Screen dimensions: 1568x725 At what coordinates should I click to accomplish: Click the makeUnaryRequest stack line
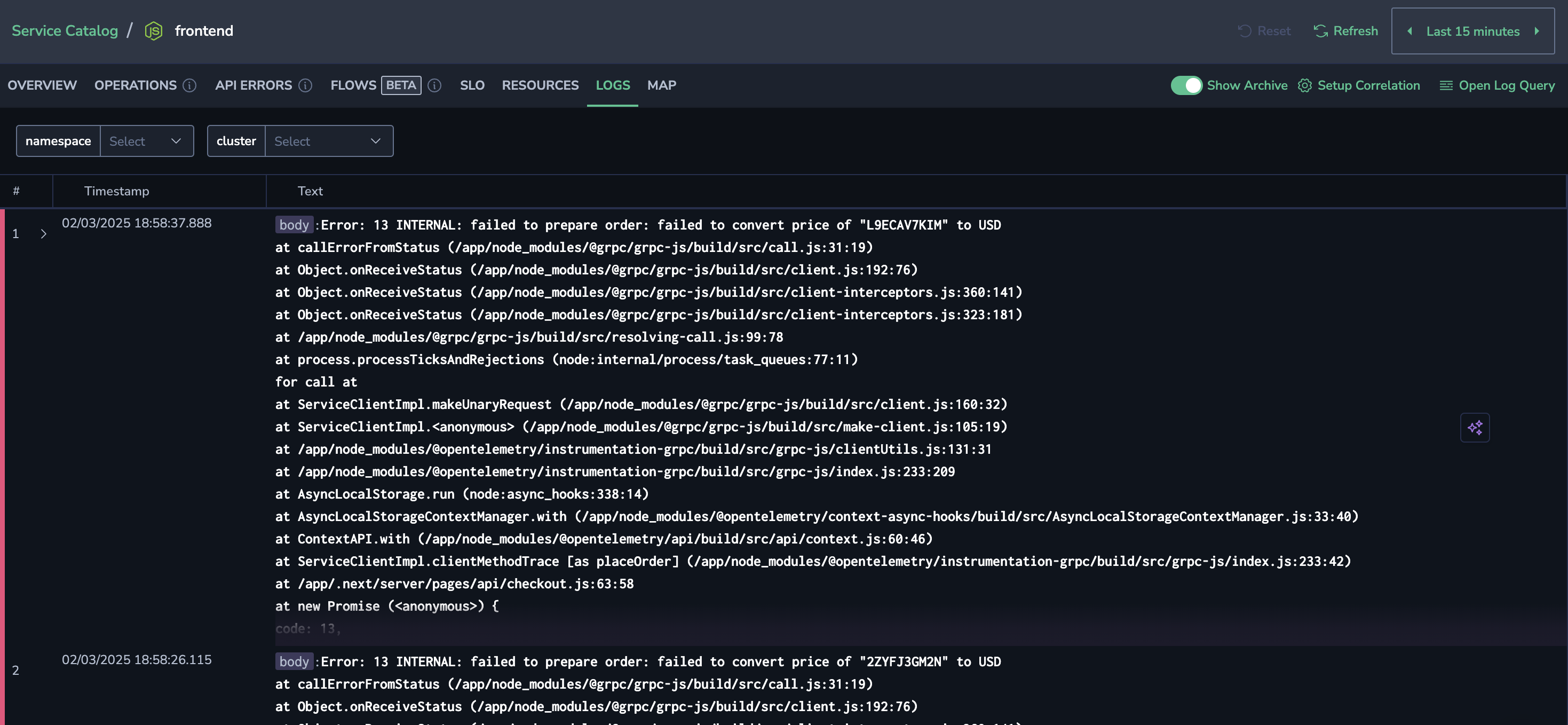[x=642, y=404]
